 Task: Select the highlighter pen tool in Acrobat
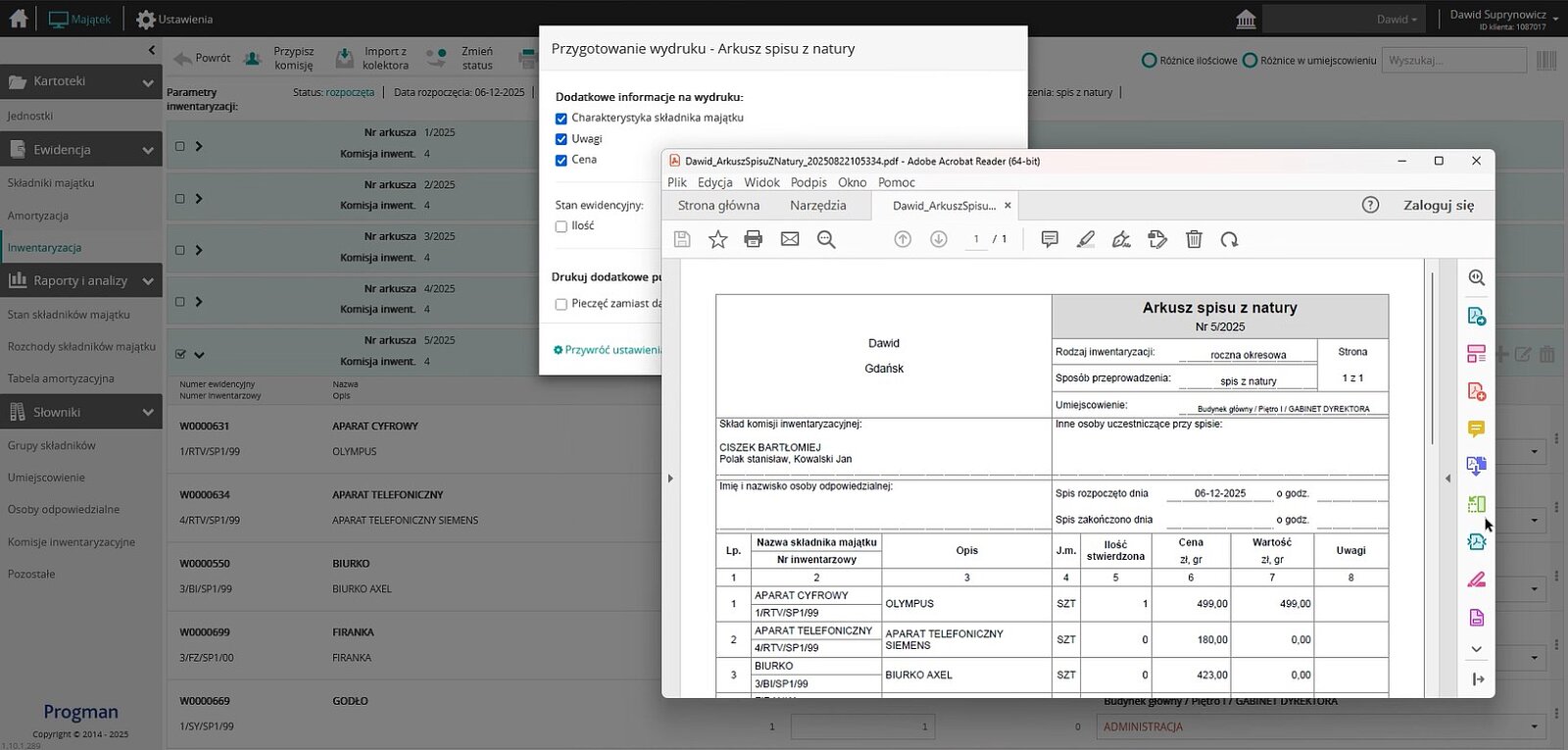(1086, 239)
